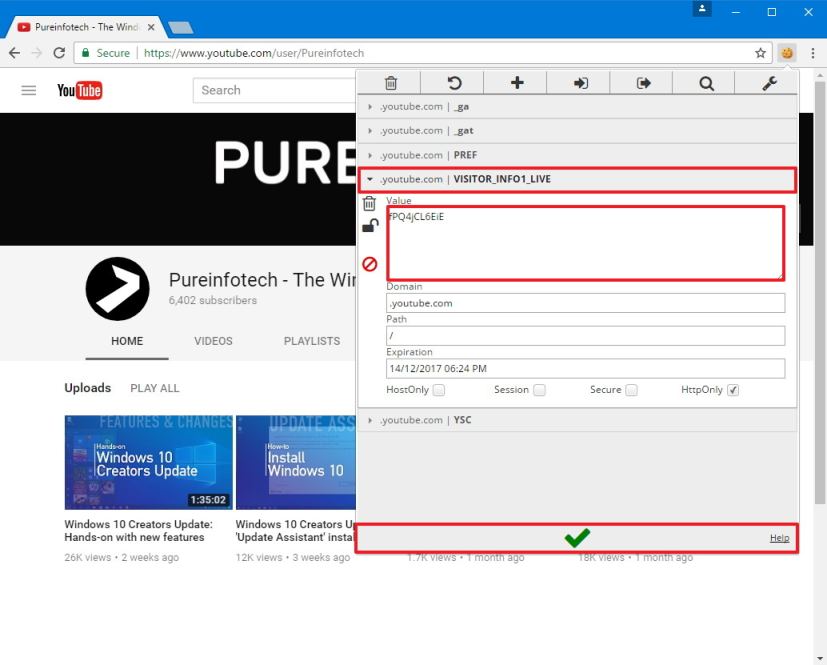Enable the Session checkbox

coord(539,390)
